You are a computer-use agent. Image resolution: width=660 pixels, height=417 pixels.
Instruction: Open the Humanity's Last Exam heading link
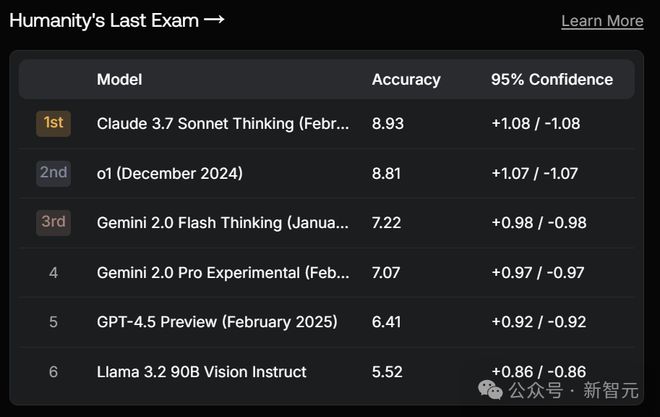[x=116, y=20]
